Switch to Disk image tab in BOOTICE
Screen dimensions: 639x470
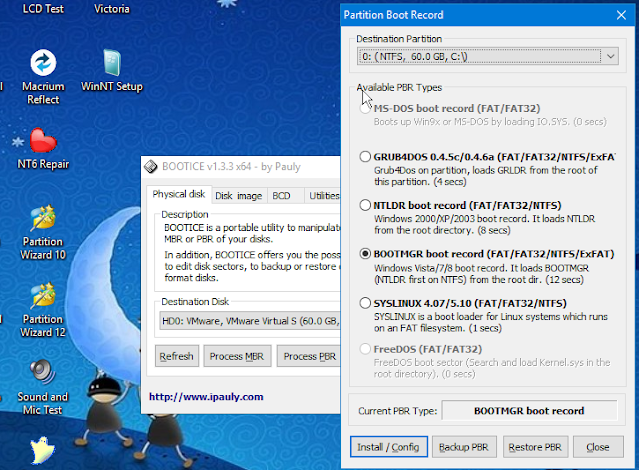238,196
